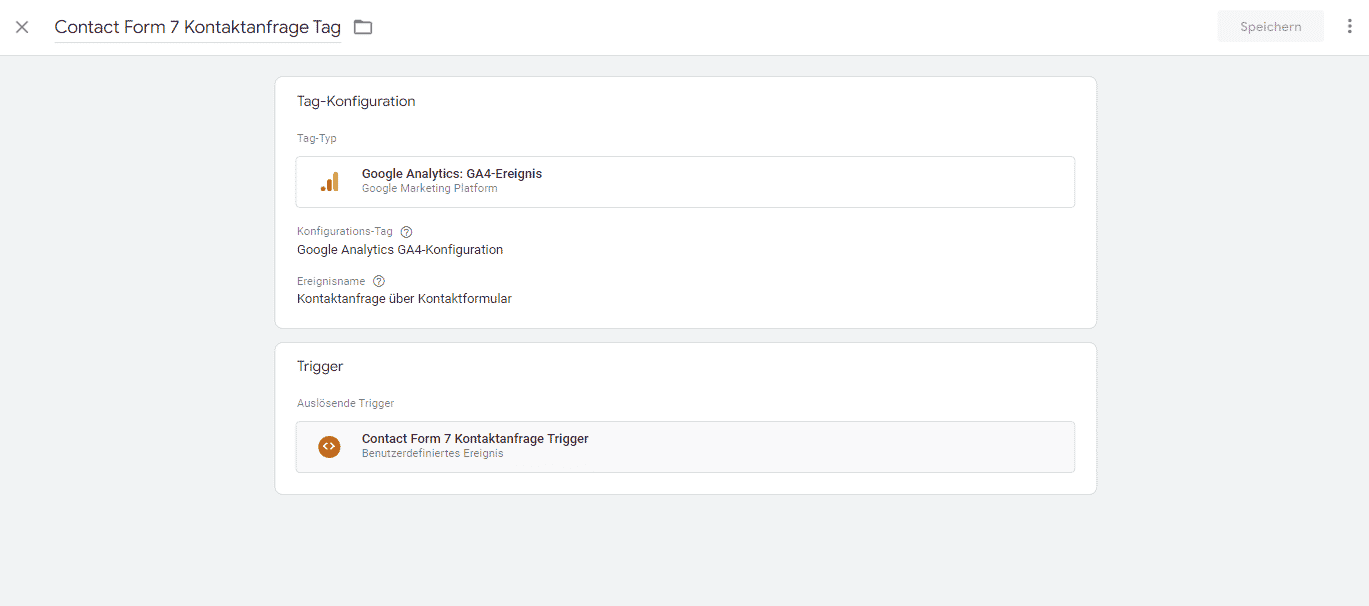Screen dimensions: 1369x606
Task: Open help icon next to Ereignisname
Action: pyautogui.click(x=378, y=281)
